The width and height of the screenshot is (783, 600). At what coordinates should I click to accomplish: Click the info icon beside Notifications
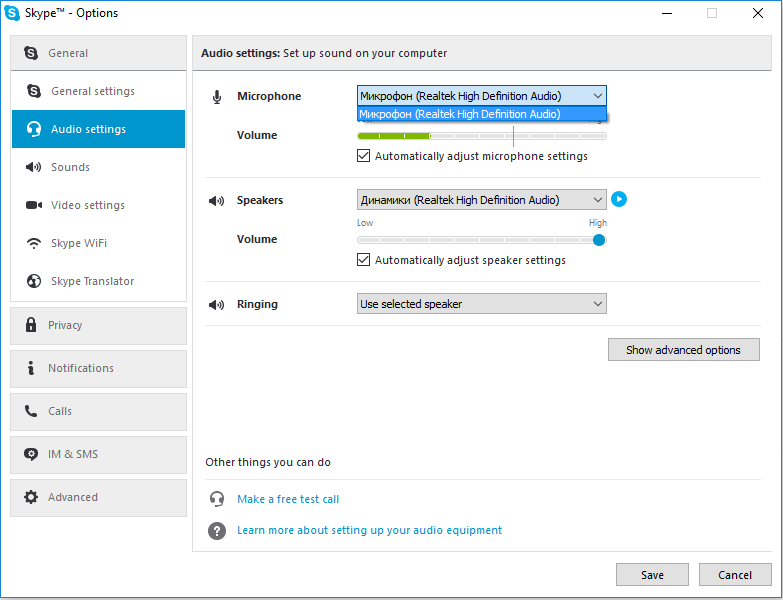click(31, 368)
